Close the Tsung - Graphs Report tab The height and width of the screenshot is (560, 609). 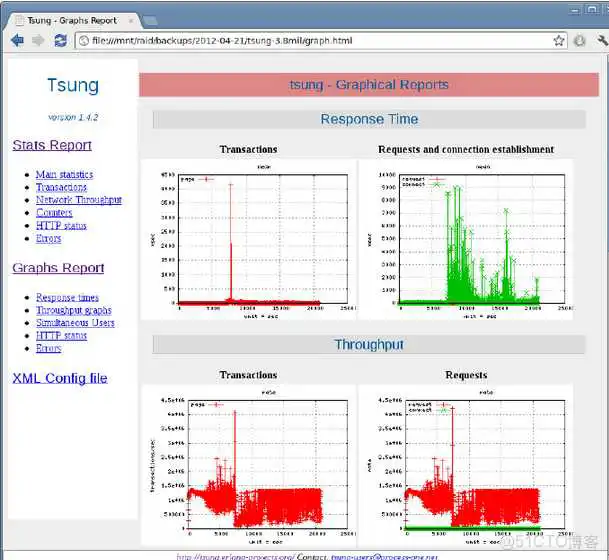pos(128,18)
